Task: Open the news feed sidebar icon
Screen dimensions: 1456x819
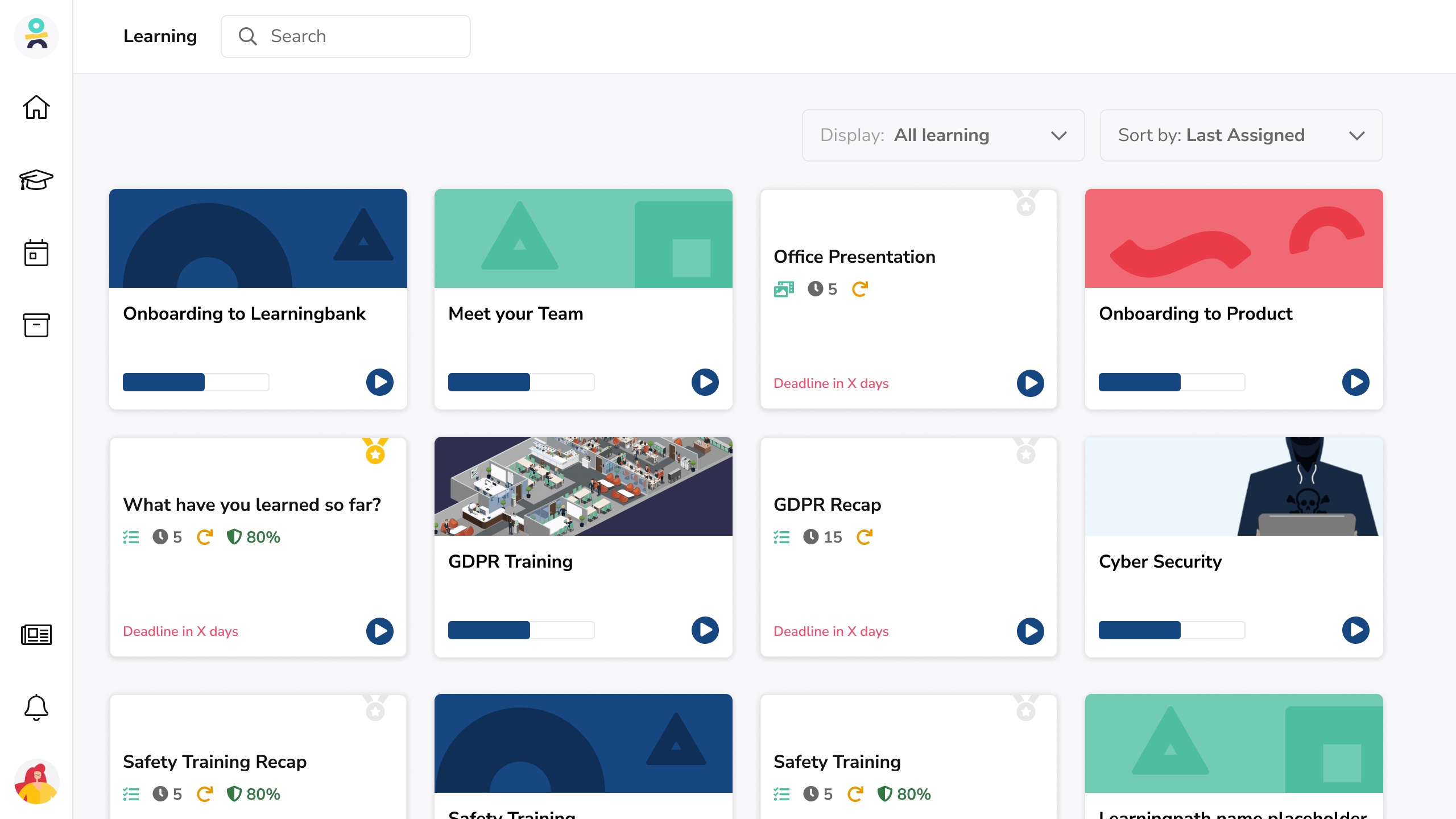Action: 36,634
